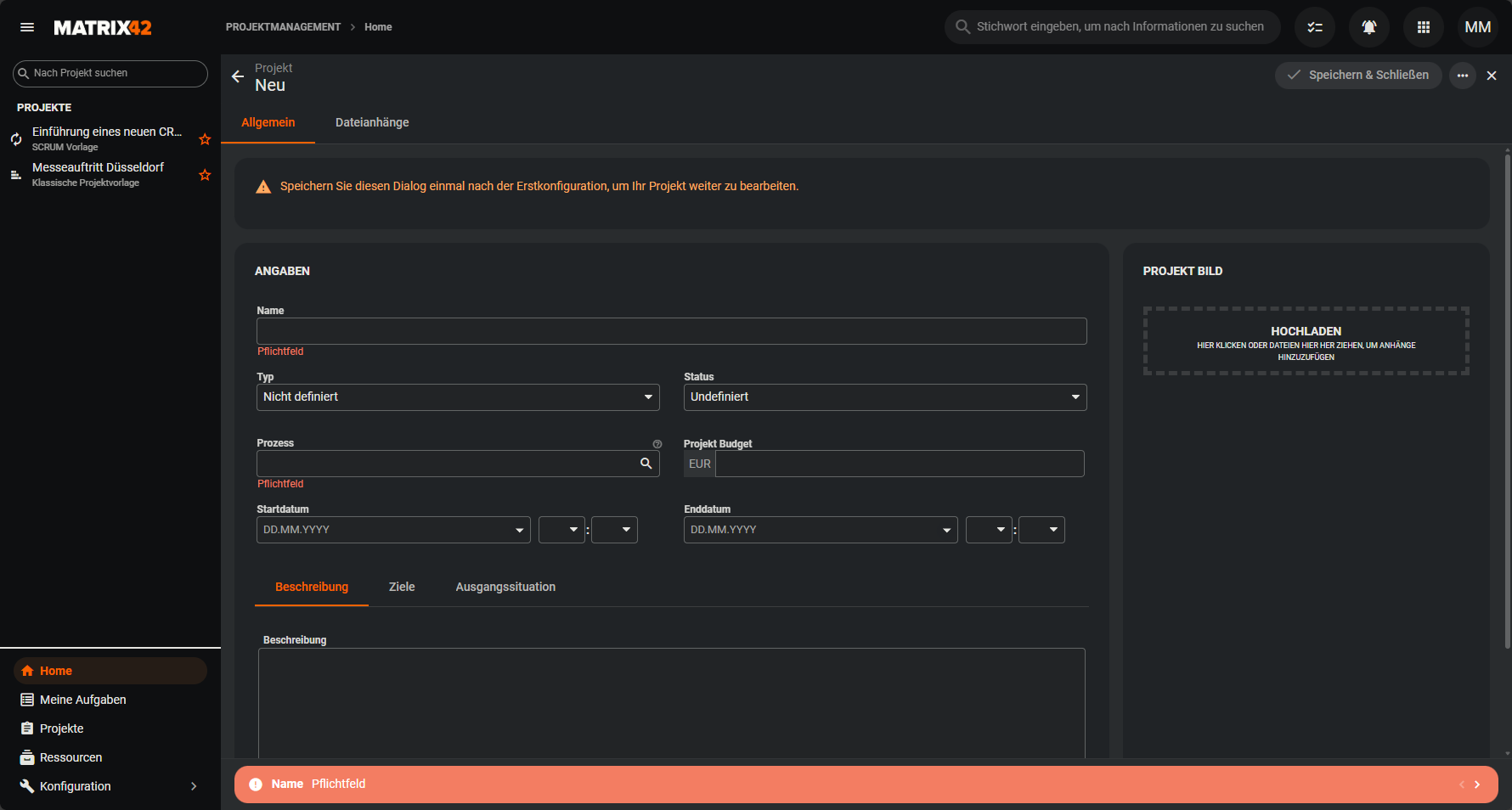
Task: Open Meine Aufgaben in the sidebar
Action: 82,700
